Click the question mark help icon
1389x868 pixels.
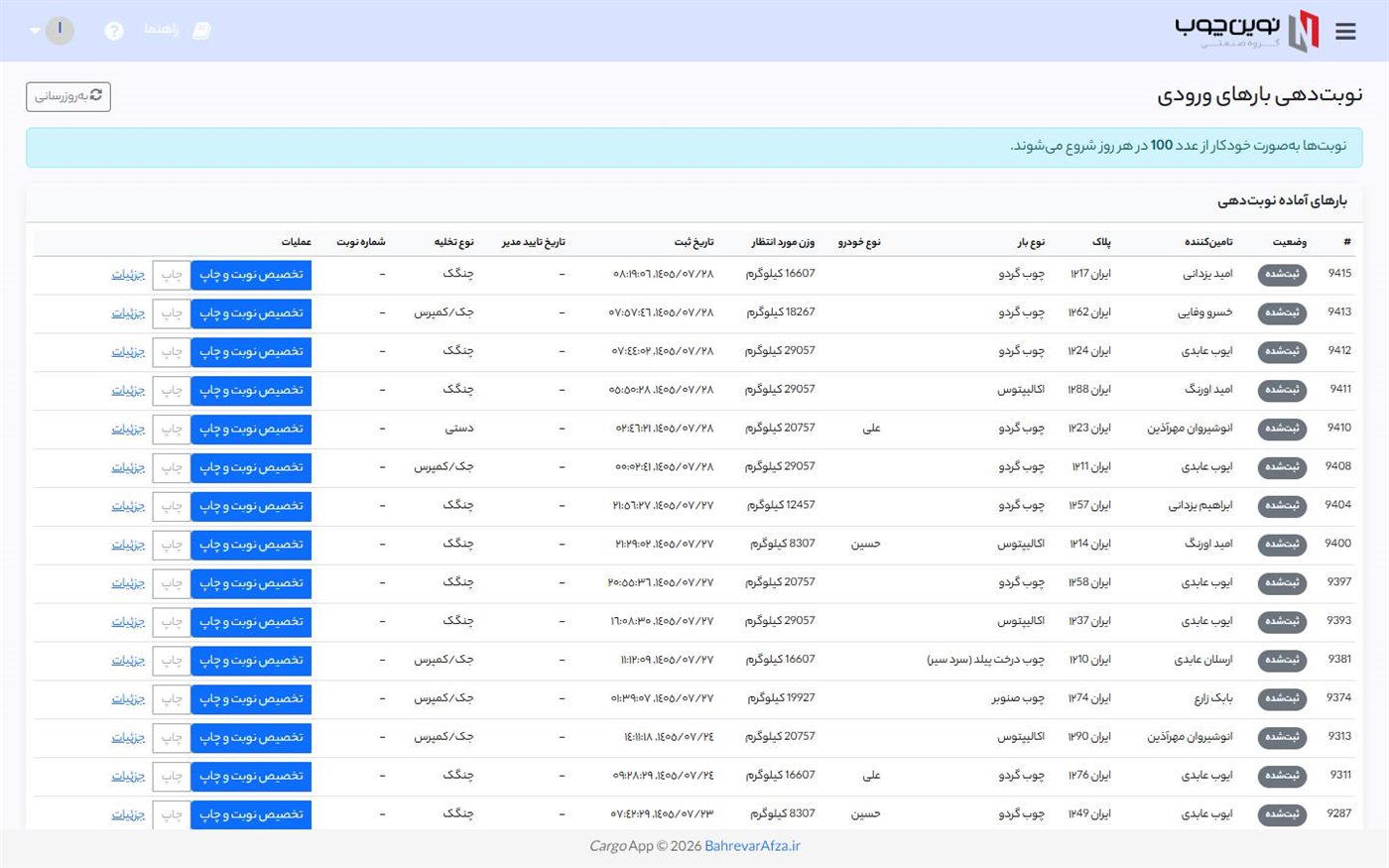[114, 31]
